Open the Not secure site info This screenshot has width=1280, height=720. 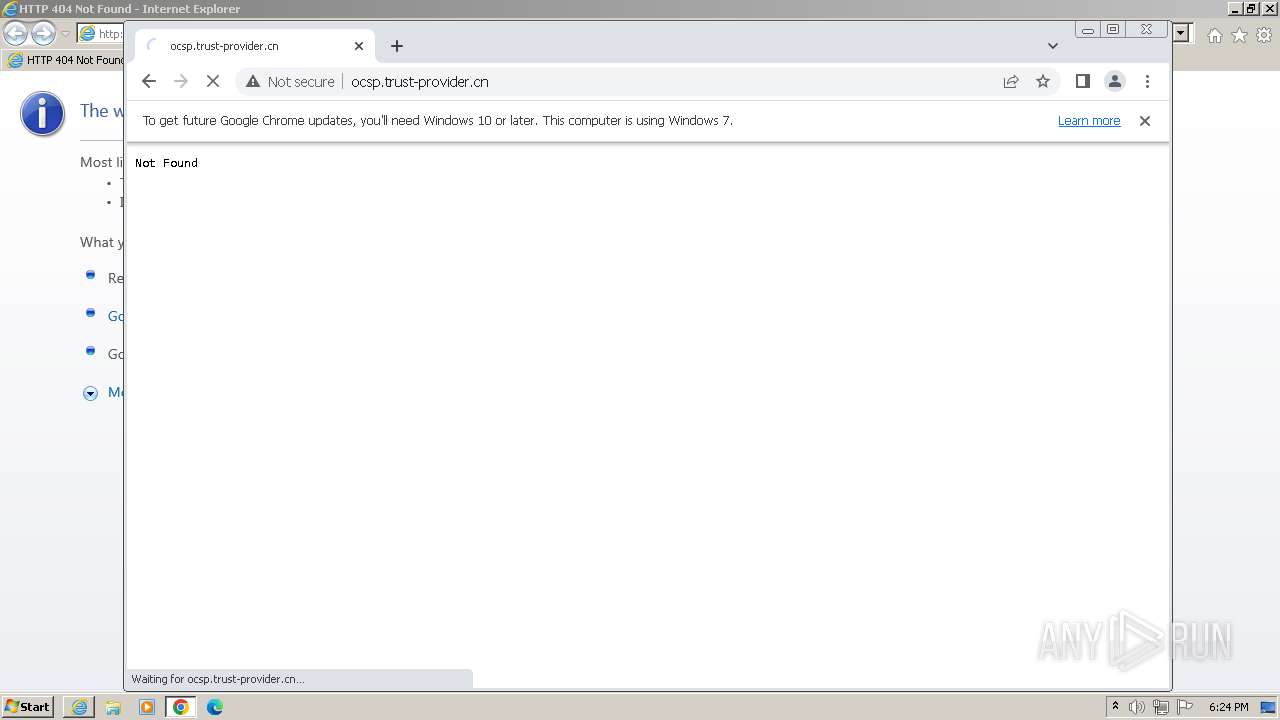tap(290, 82)
